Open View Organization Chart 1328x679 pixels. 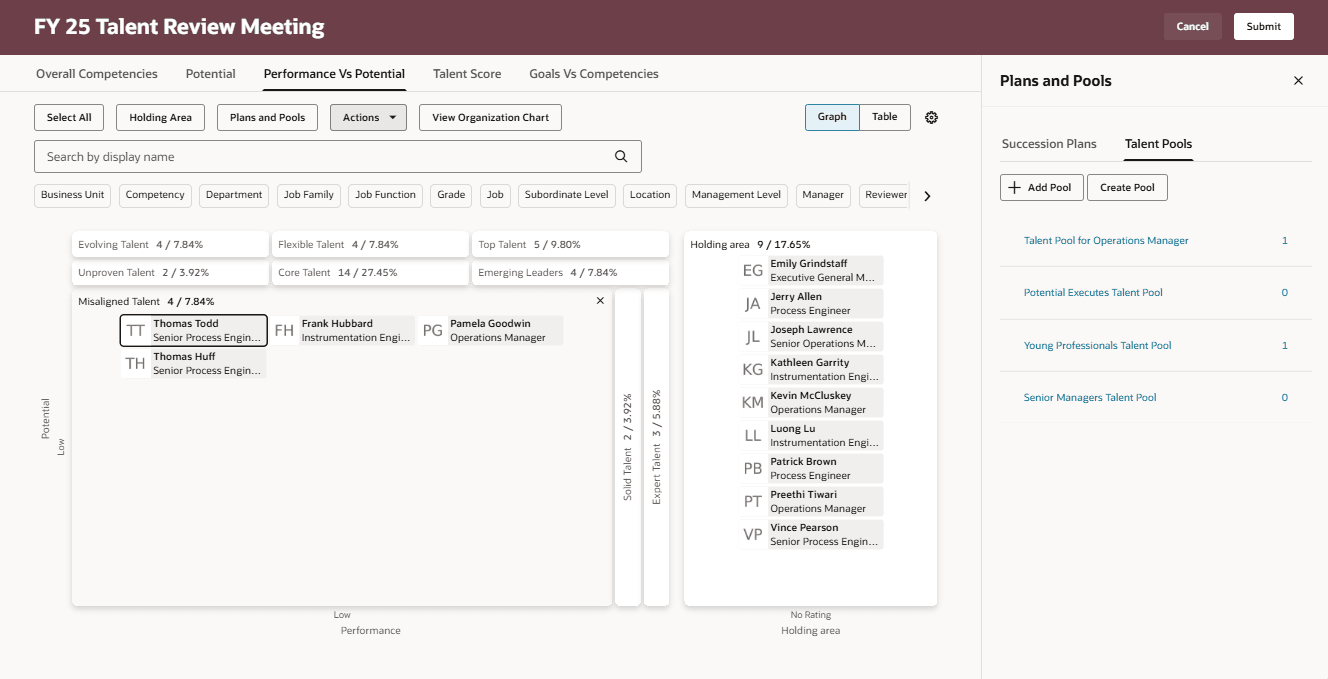pyautogui.click(x=490, y=117)
